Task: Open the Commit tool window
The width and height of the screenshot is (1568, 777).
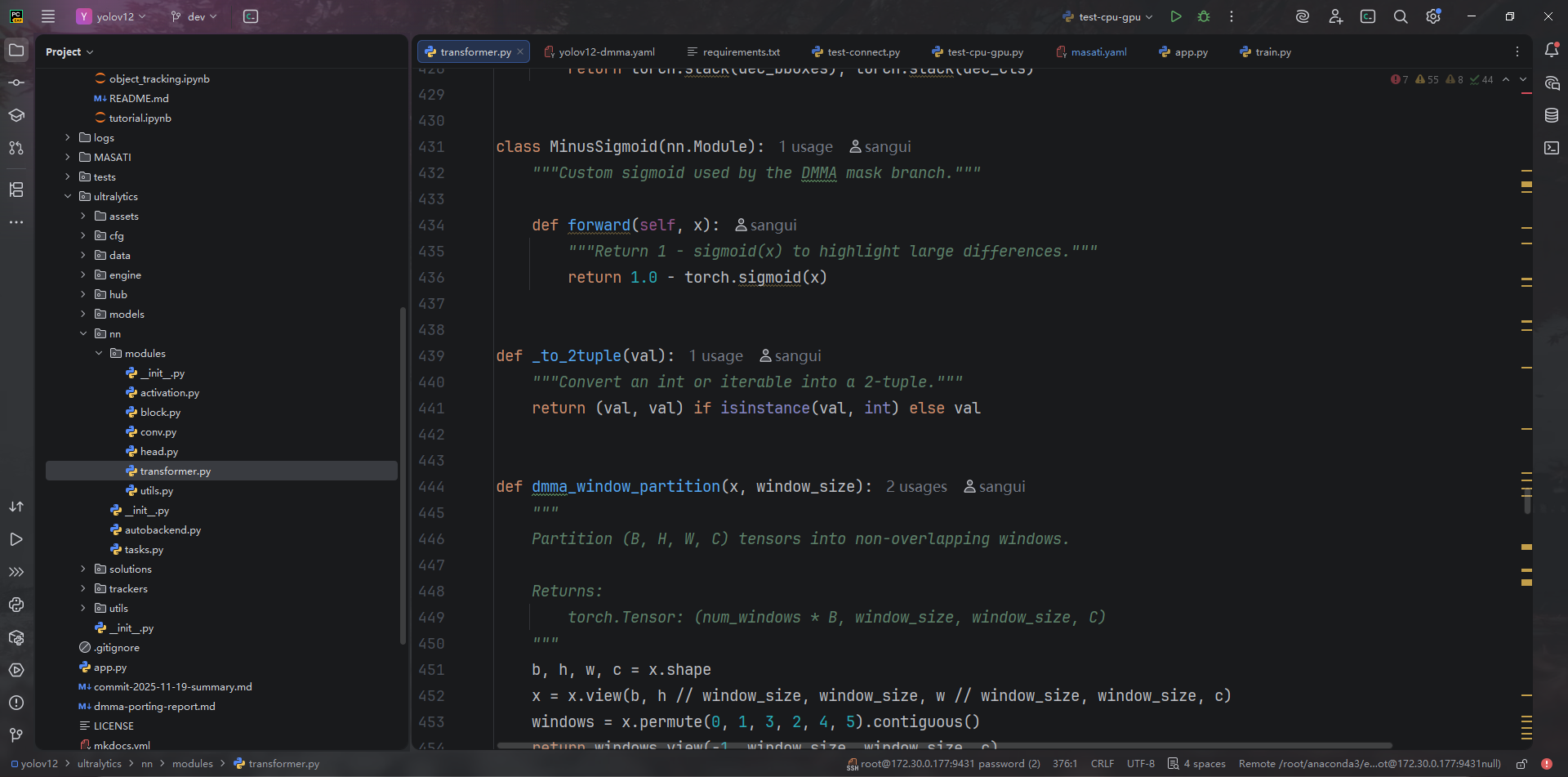Action: tap(16, 83)
